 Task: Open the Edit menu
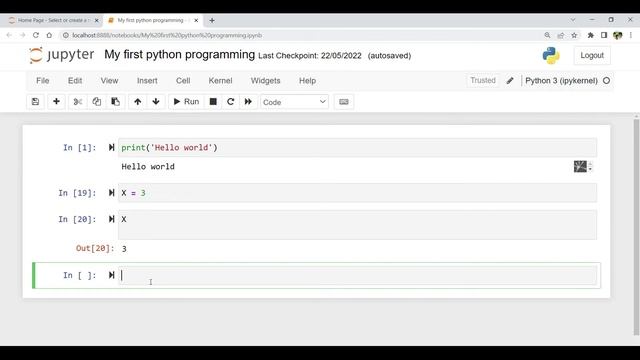coord(75,80)
